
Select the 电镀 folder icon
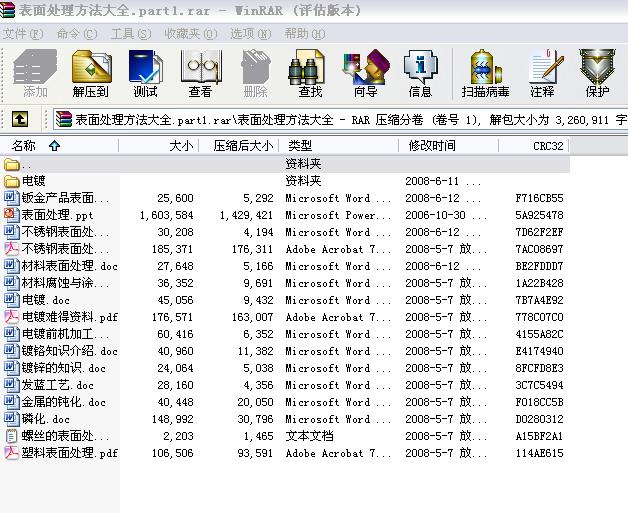pos(12,181)
